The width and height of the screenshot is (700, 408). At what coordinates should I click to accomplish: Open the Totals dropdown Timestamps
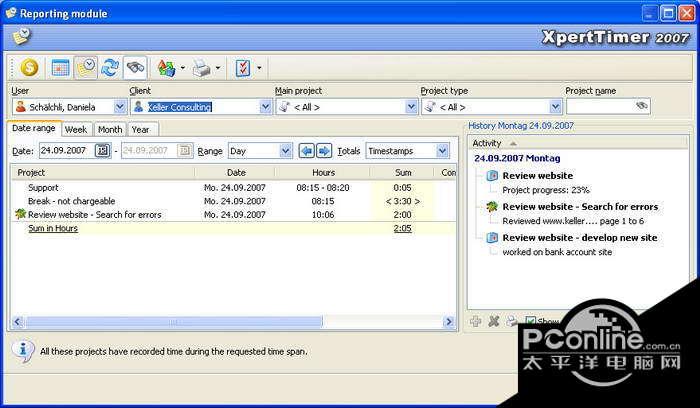(442, 151)
